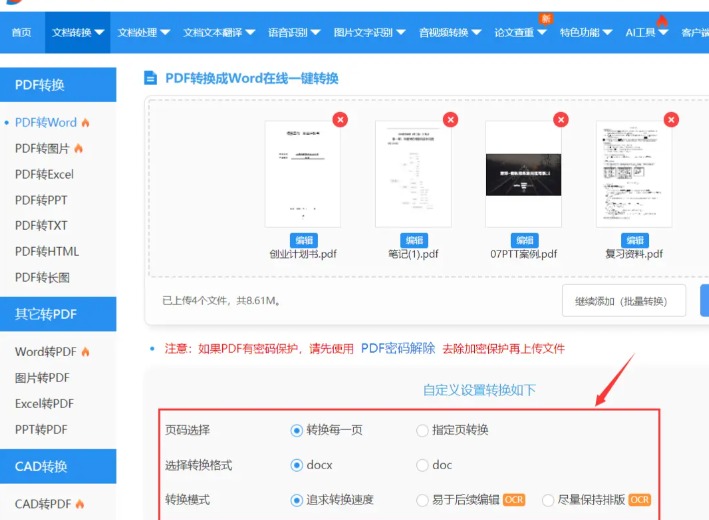This screenshot has height=520, width=709.
Task: Expand the 文档处理 dropdown menu
Action: point(143,33)
